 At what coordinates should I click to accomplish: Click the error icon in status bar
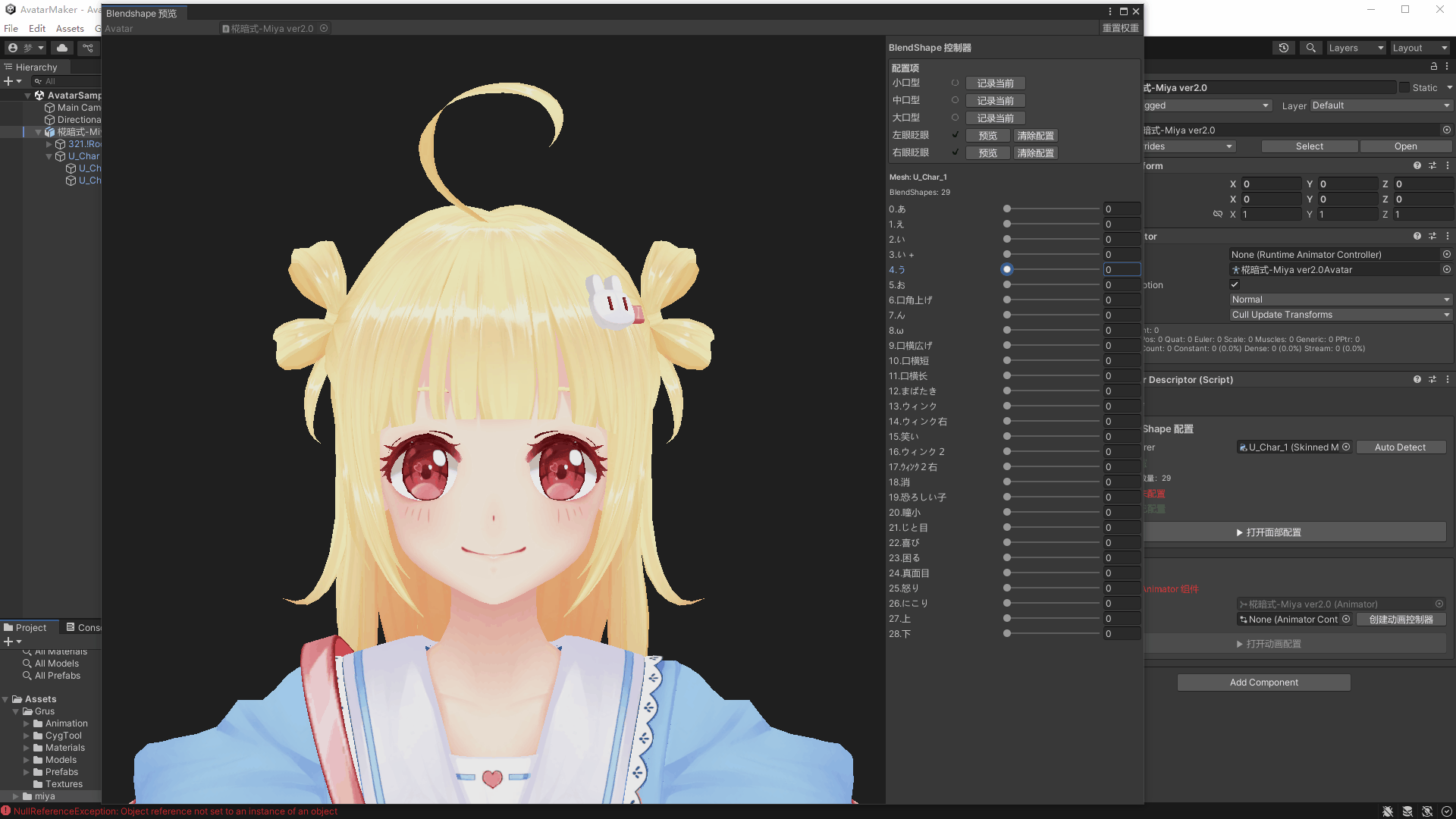click(6, 811)
